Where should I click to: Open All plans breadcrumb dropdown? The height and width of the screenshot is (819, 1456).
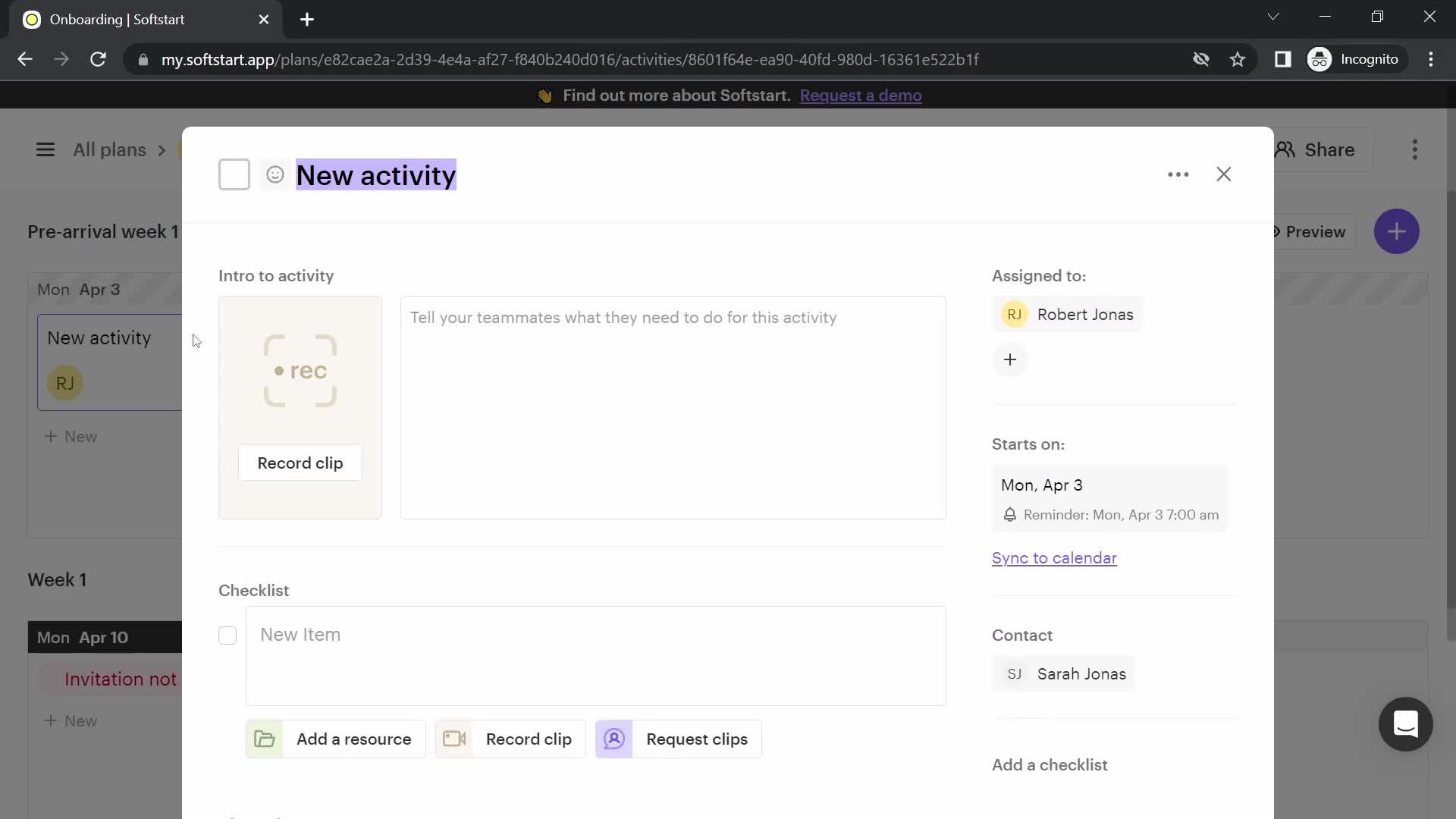pyautogui.click(x=109, y=149)
